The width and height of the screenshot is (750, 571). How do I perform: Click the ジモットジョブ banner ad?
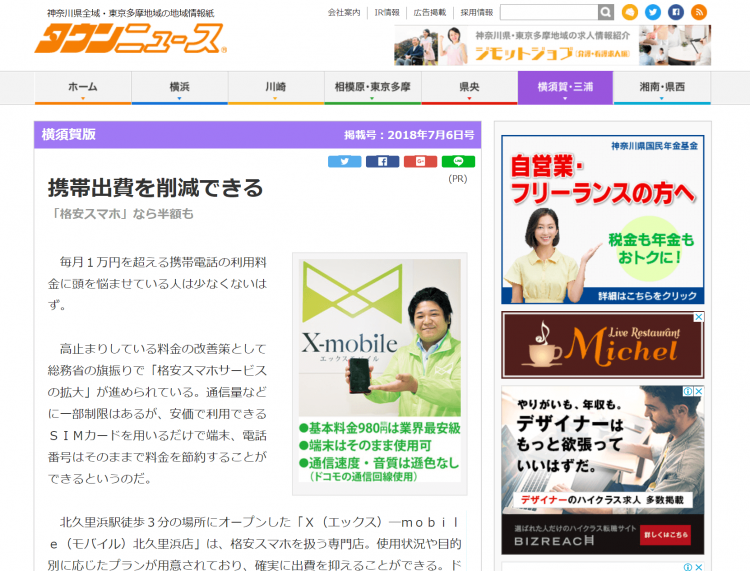coord(552,45)
